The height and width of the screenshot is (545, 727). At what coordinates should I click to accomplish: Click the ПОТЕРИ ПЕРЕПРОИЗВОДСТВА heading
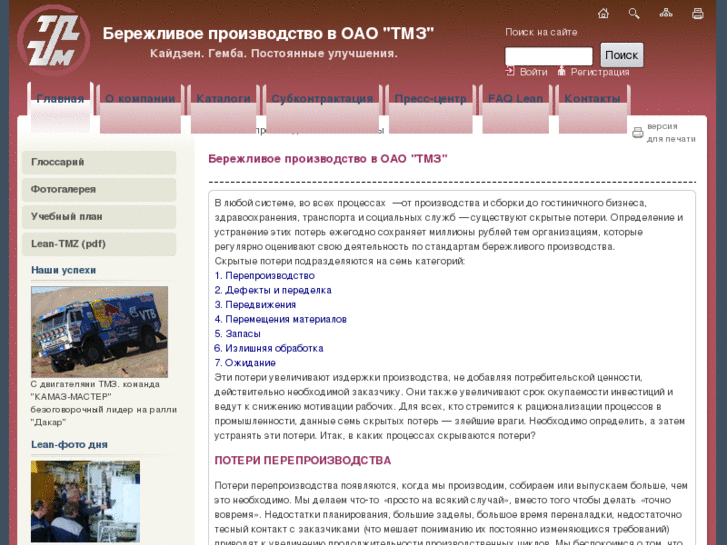pyautogui.click(x=302, y=461)
